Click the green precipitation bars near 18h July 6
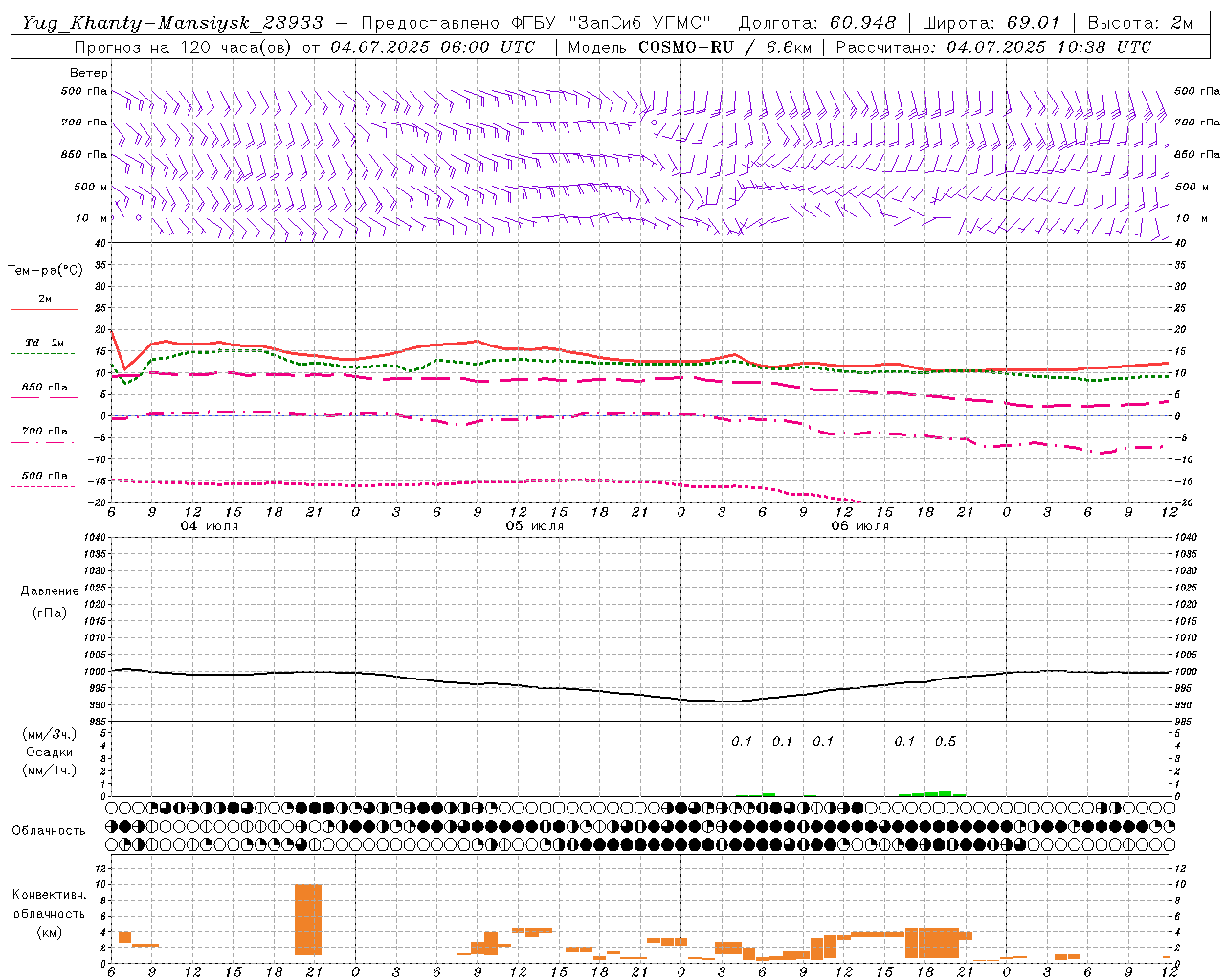Image resolution: width=1225 pixels, height=980 pixels. pyautogui.click(x=933, y=793)
